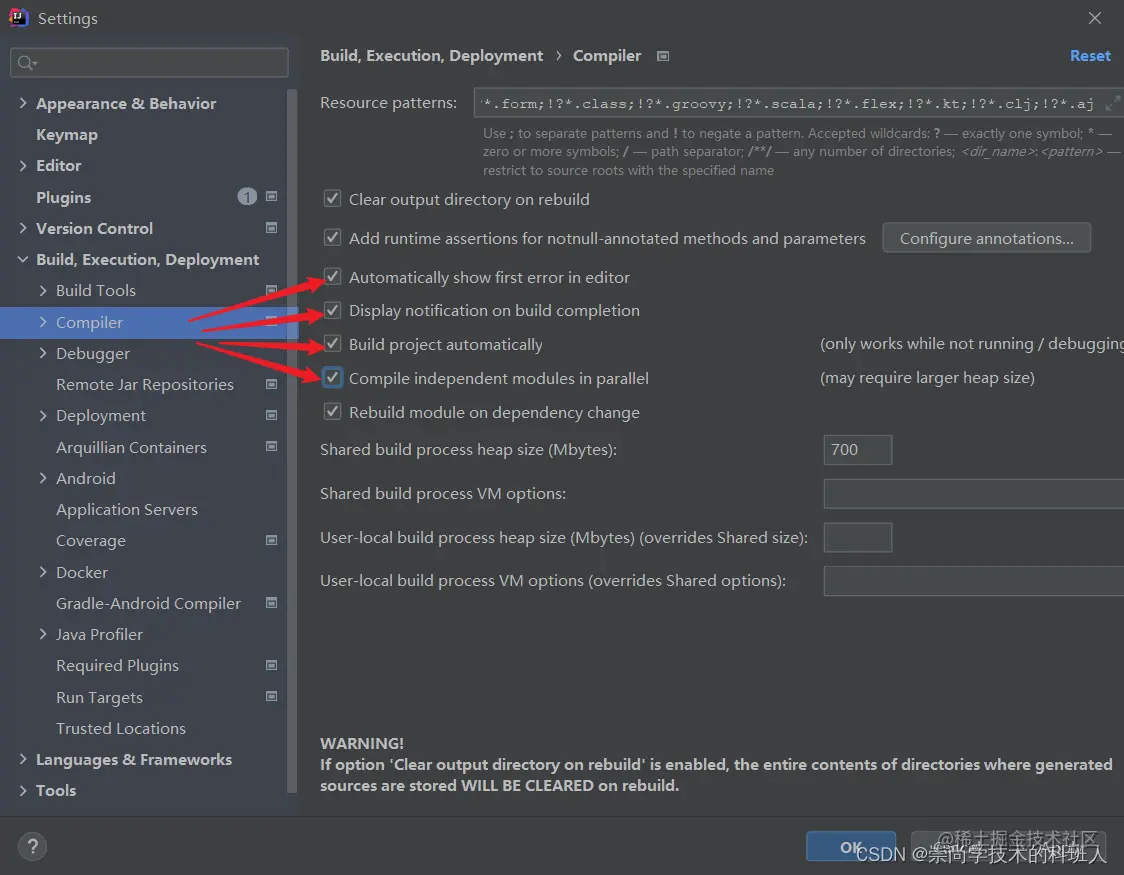
Task: Click project-level icon beside Coverage
Action: [x=271, y=540]
